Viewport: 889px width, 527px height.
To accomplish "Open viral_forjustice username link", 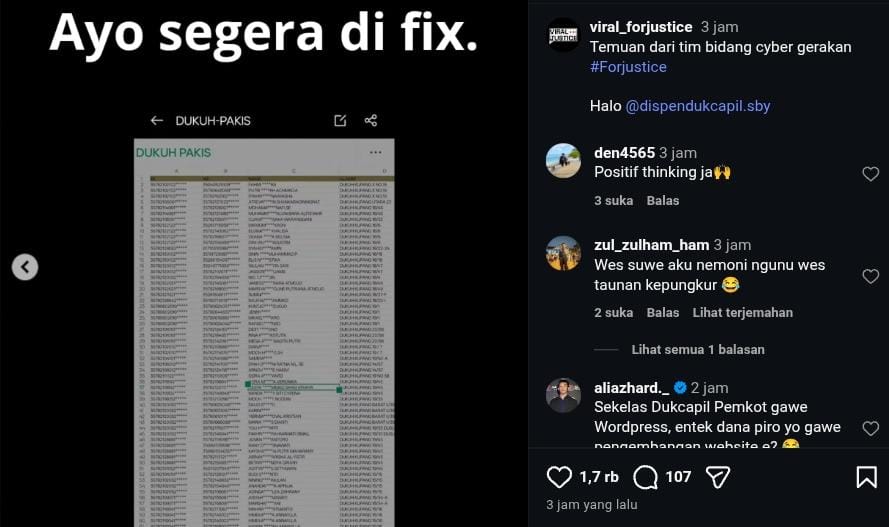I will click(x=641, y=27).
